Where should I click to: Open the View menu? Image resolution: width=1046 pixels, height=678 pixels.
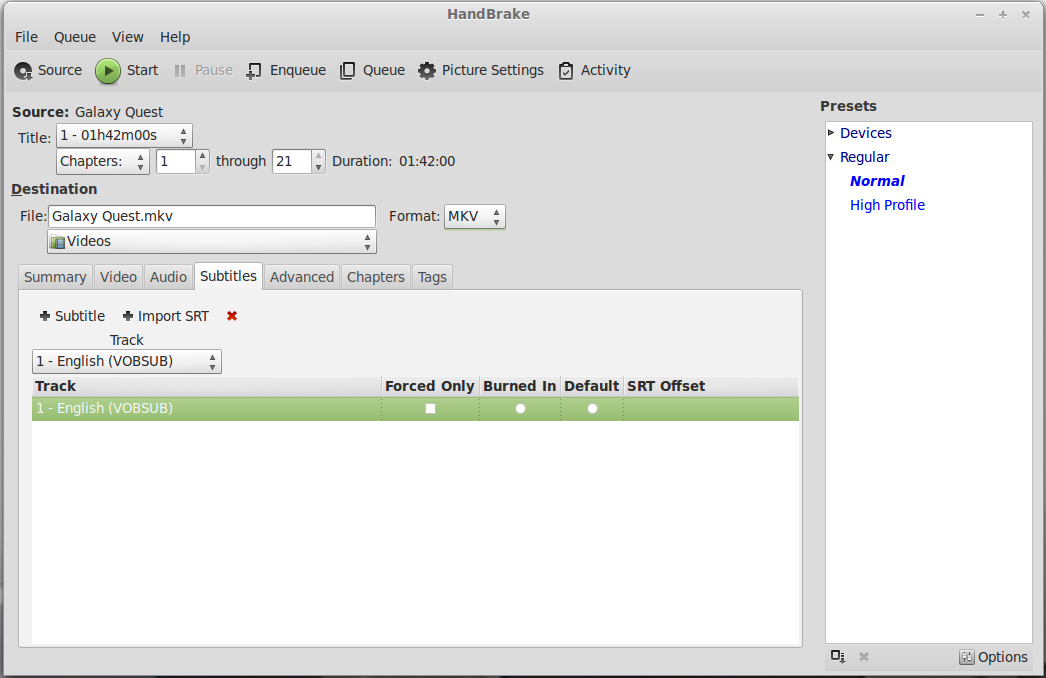tap(127, 37)
